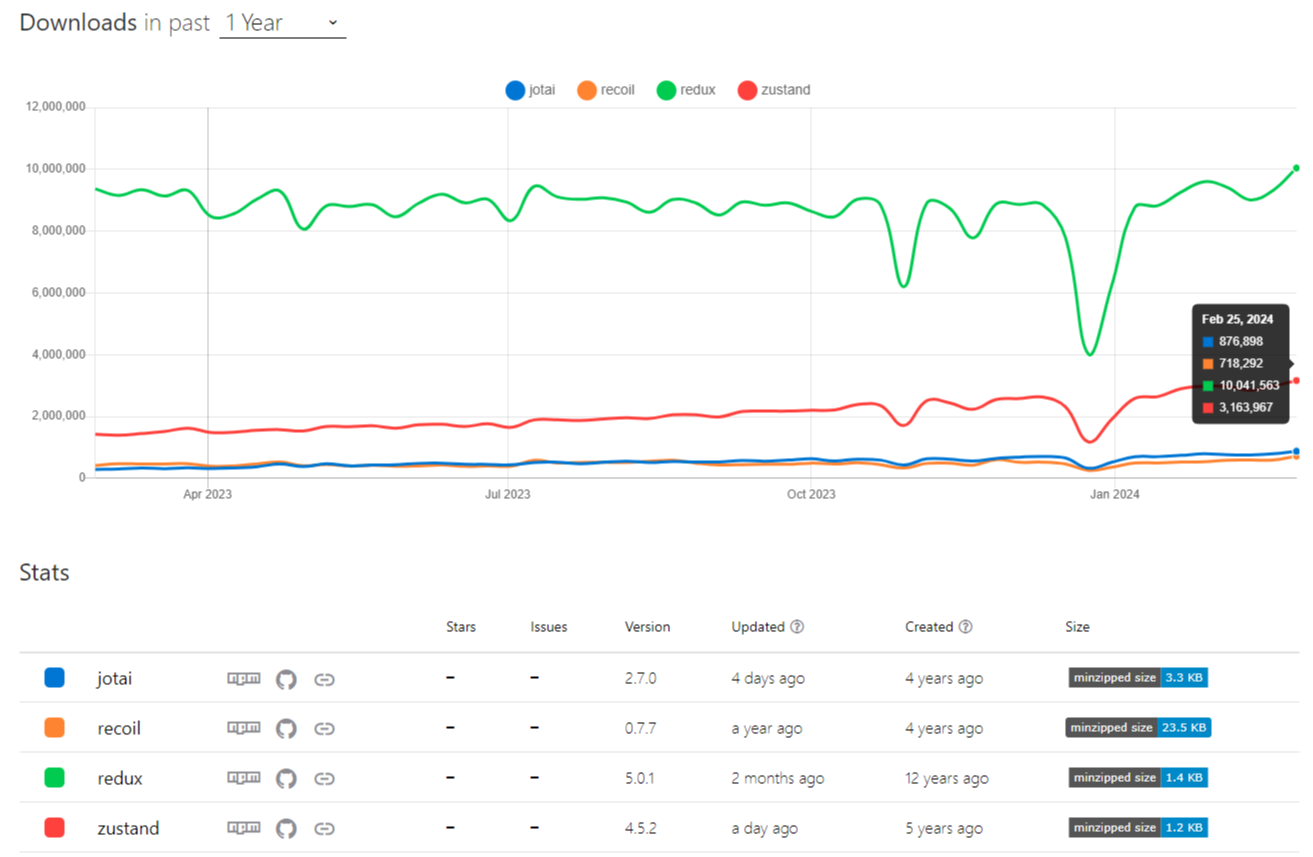Click the '12 years ago' created cell

[x=947, y=778]
